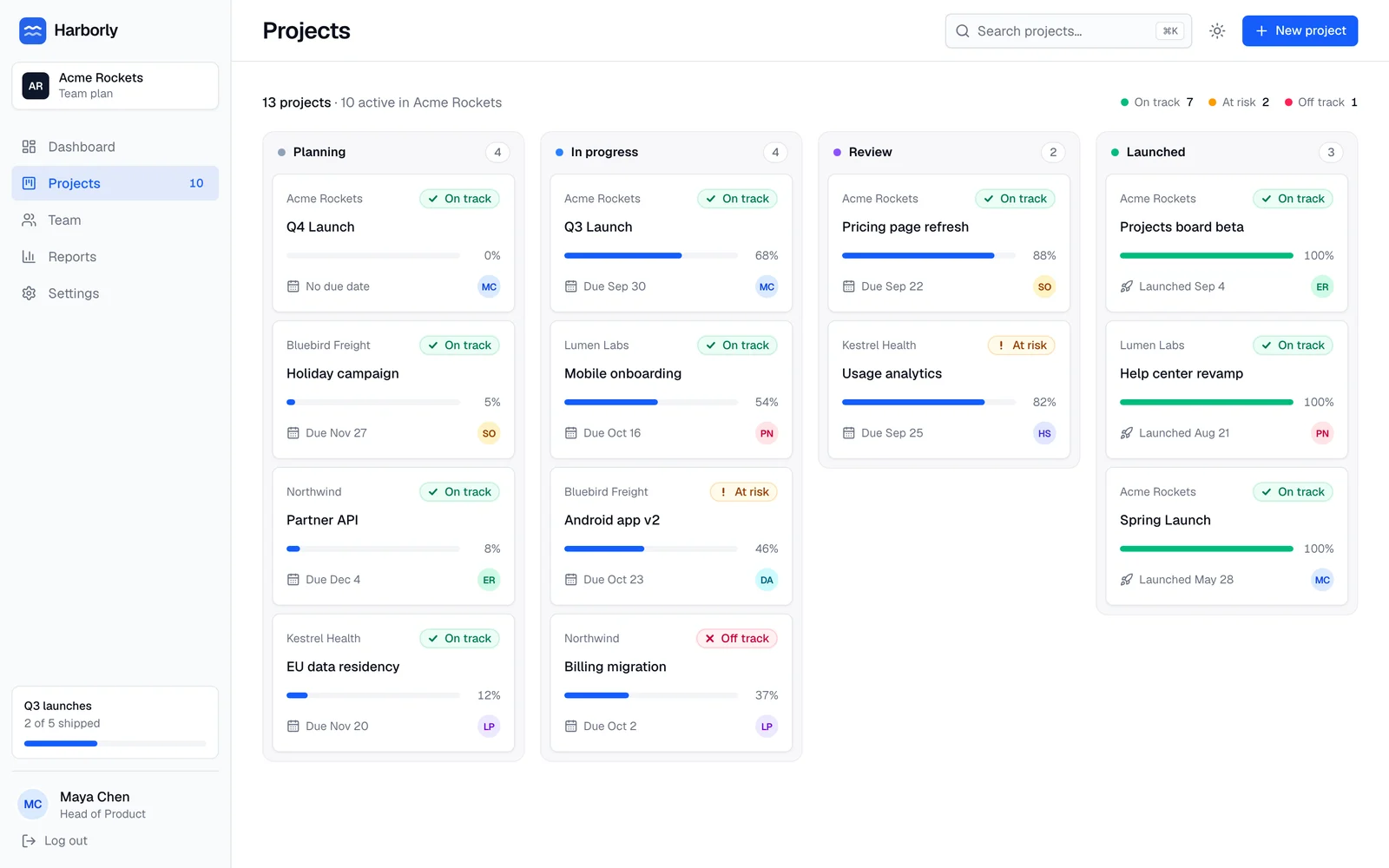Click the PN avatar on Mobile onboarding card

coord(767,434)
